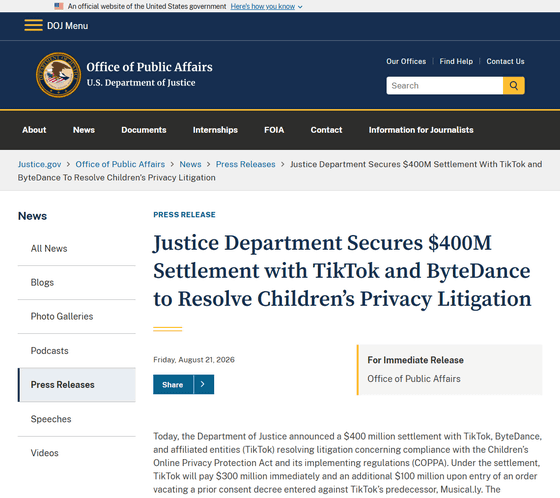Open the Contact navigation item
This screenshot has width=560, height=498.
[326, 130]
